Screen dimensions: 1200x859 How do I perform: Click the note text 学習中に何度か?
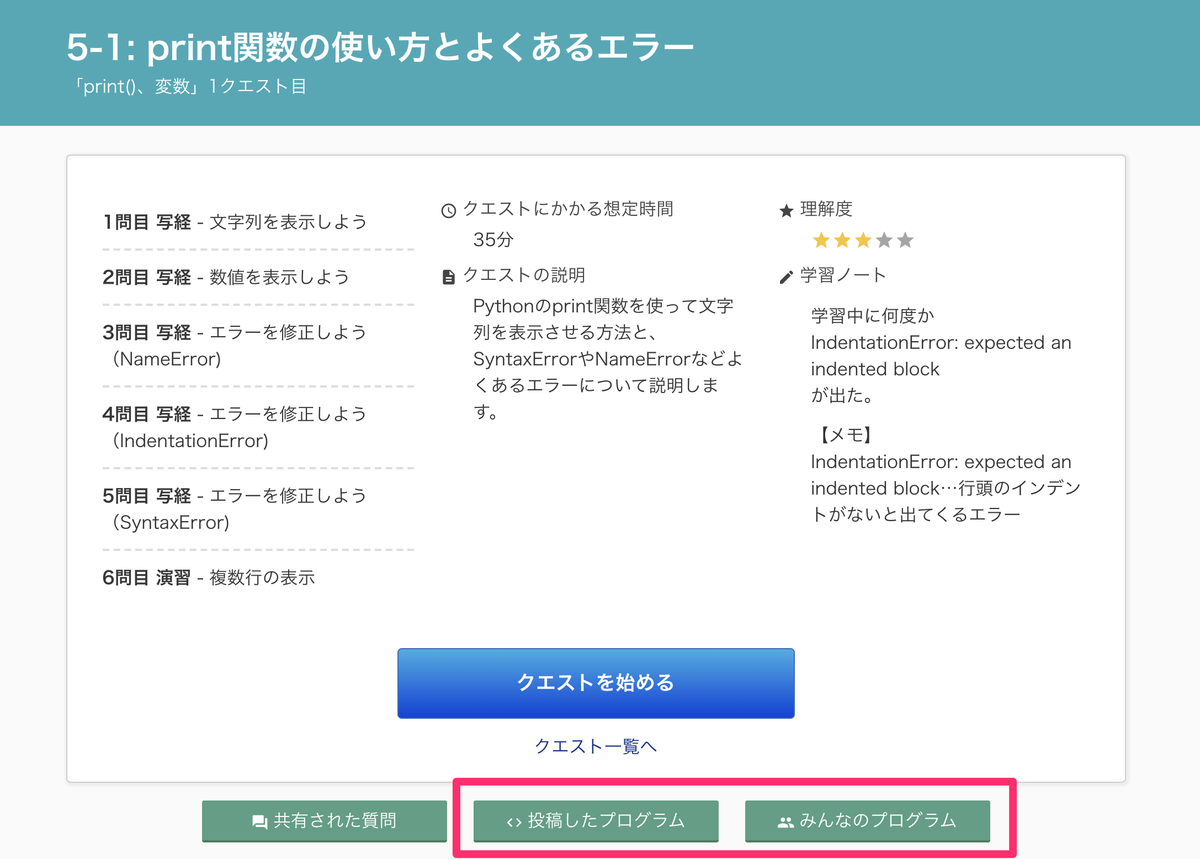click(873, 316)
